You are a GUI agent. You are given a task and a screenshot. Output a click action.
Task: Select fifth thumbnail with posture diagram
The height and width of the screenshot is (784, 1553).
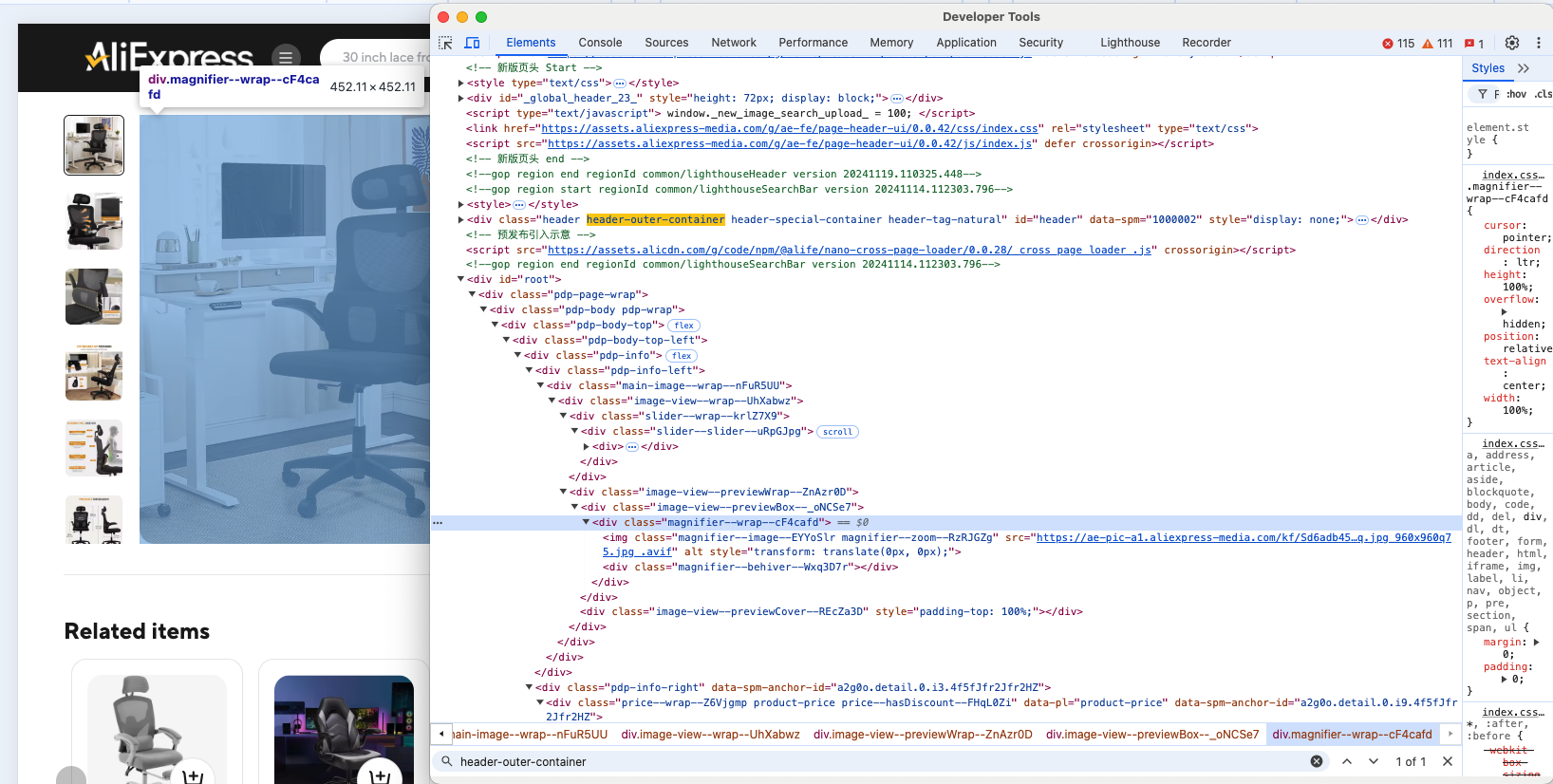coord(94,448)
